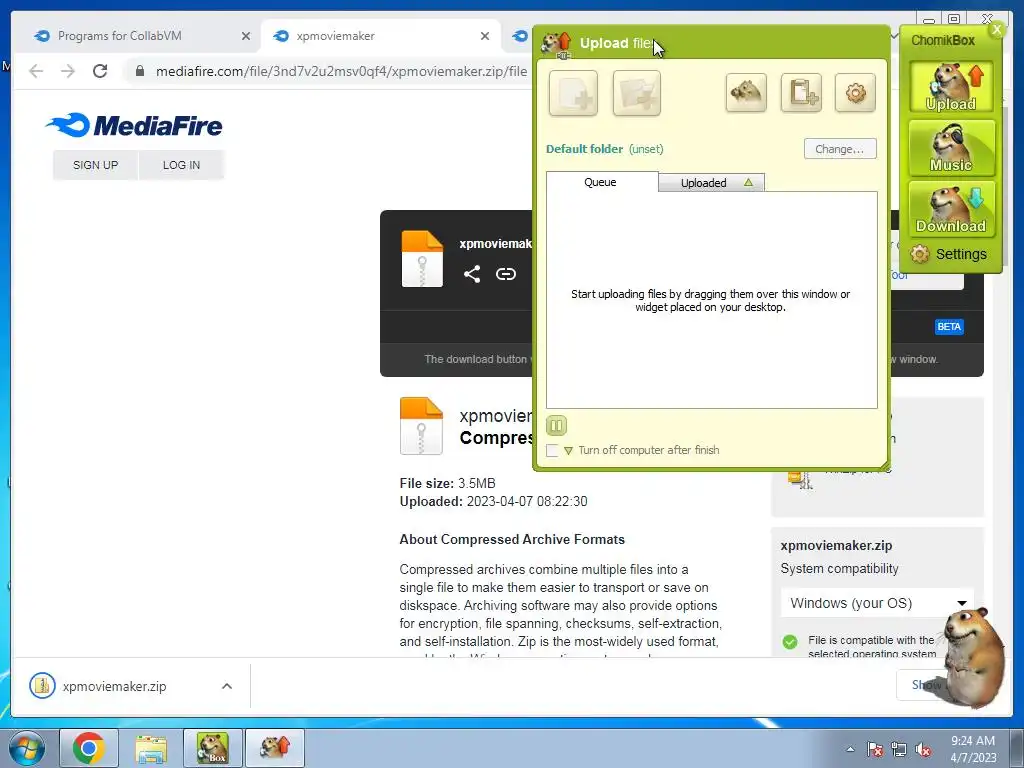The height and width of the screenshot is (768, 1024).
Task: Go back in the Chrome browser
Action: [36, 71]
